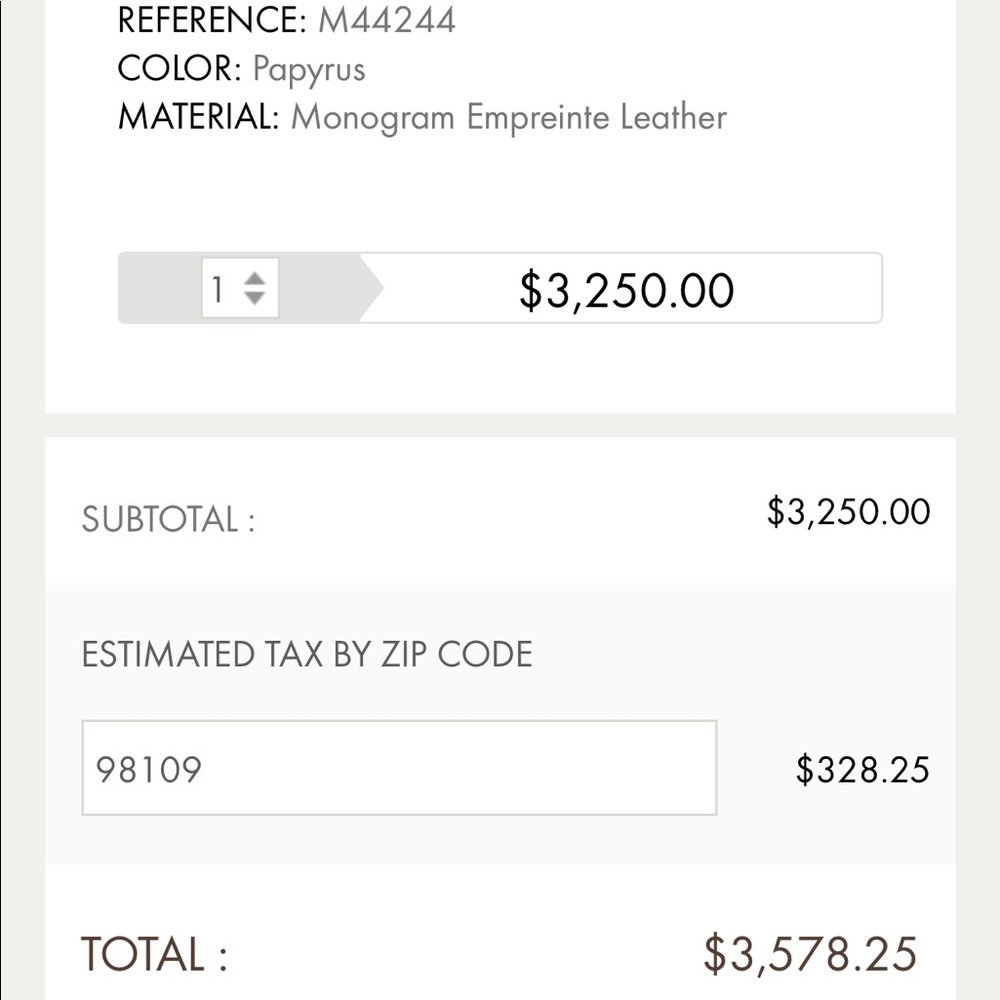Click the MATERIAL label

coord(198,117)
